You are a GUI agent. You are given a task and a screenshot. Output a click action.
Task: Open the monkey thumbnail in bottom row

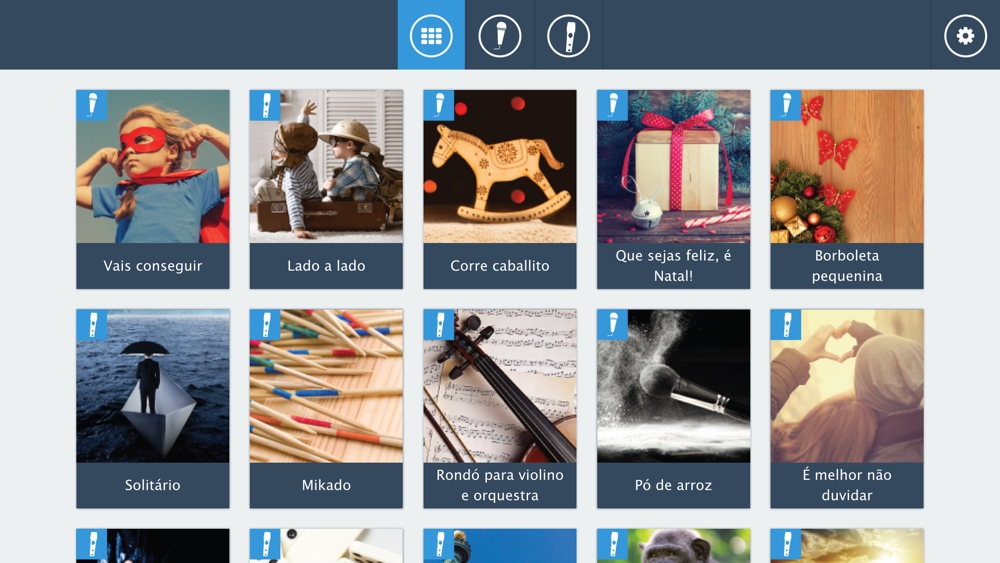coord(673,546)
